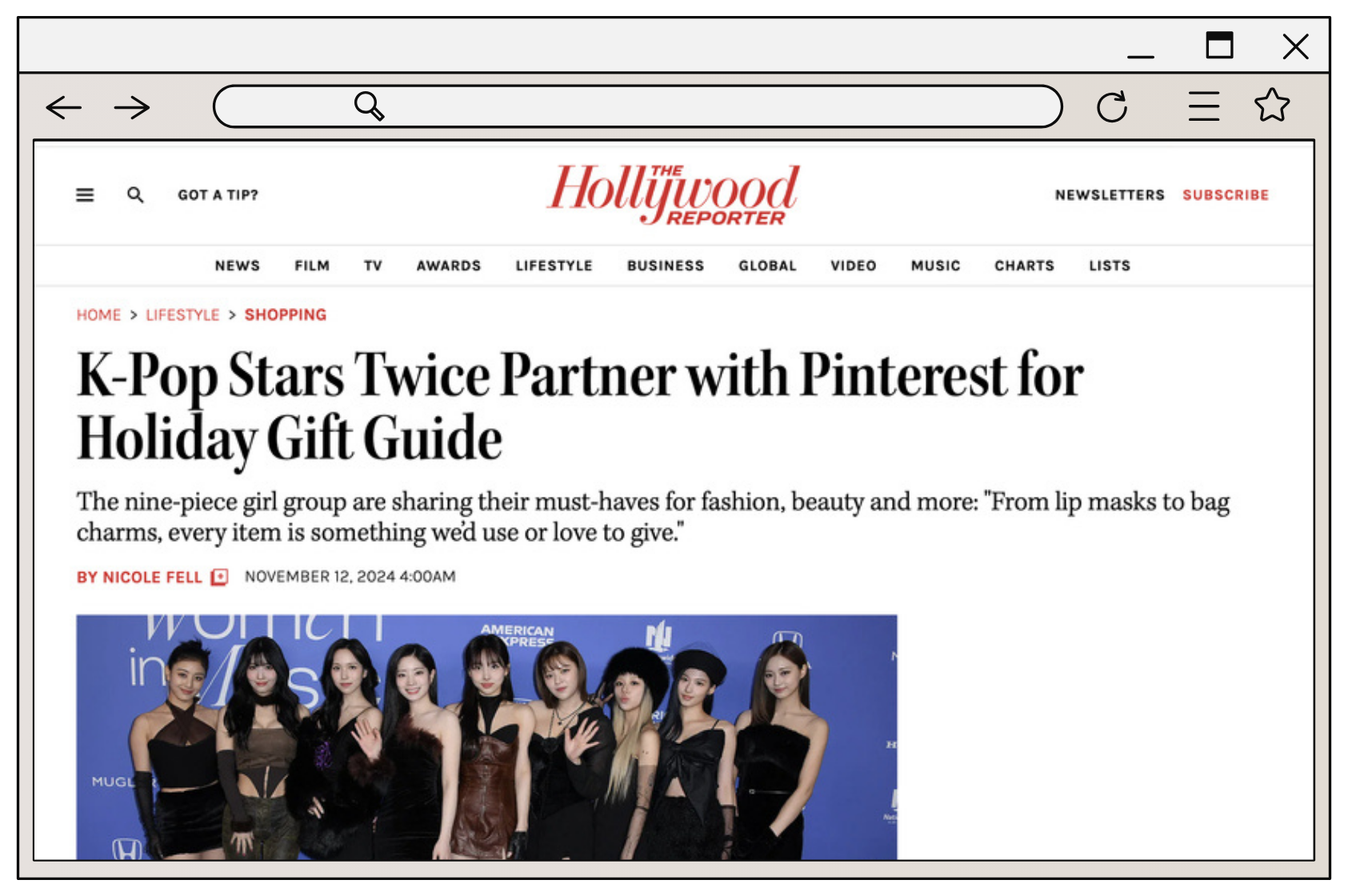The width and height of the screenshot is (1348, 896).
Task: Select the CHARTS tab
Action: (1024, 265)
